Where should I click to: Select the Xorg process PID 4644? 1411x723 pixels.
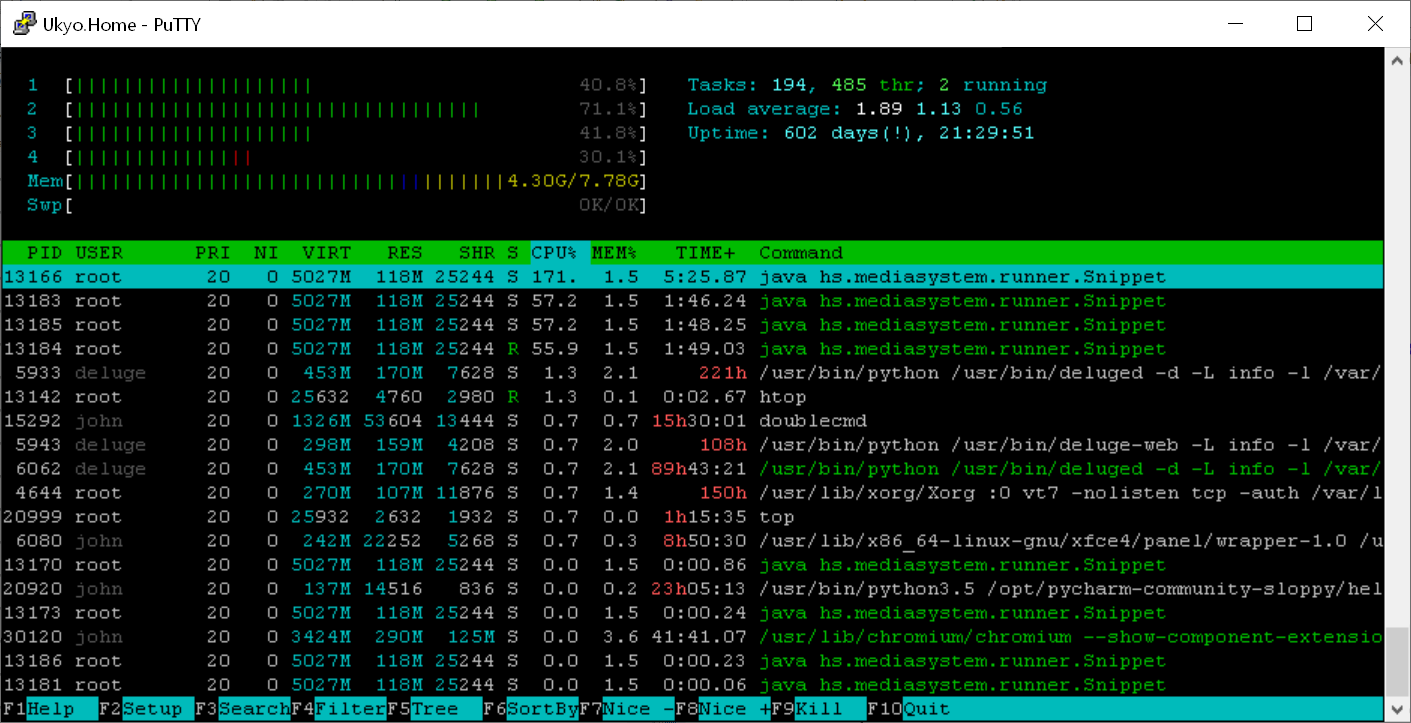(x=693, y=493)
